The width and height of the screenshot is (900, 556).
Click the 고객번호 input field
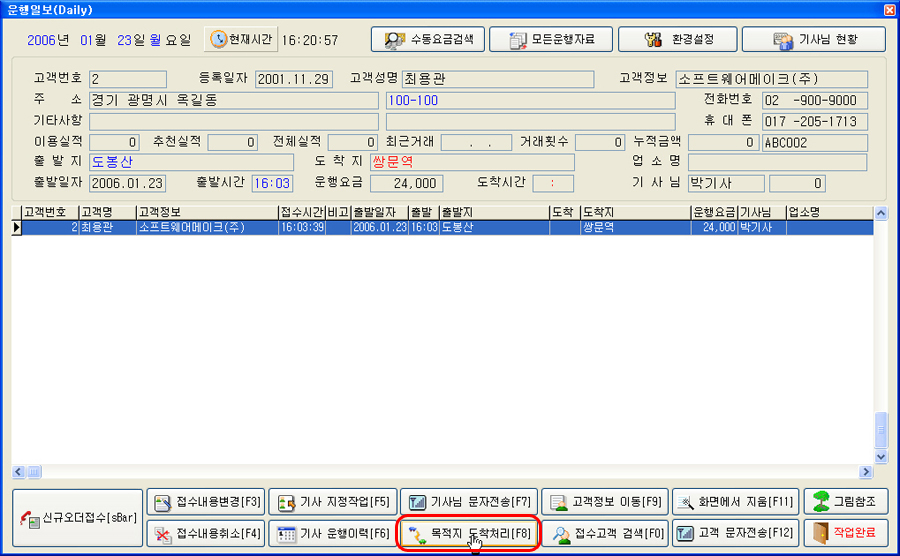(x=128, y=79)
